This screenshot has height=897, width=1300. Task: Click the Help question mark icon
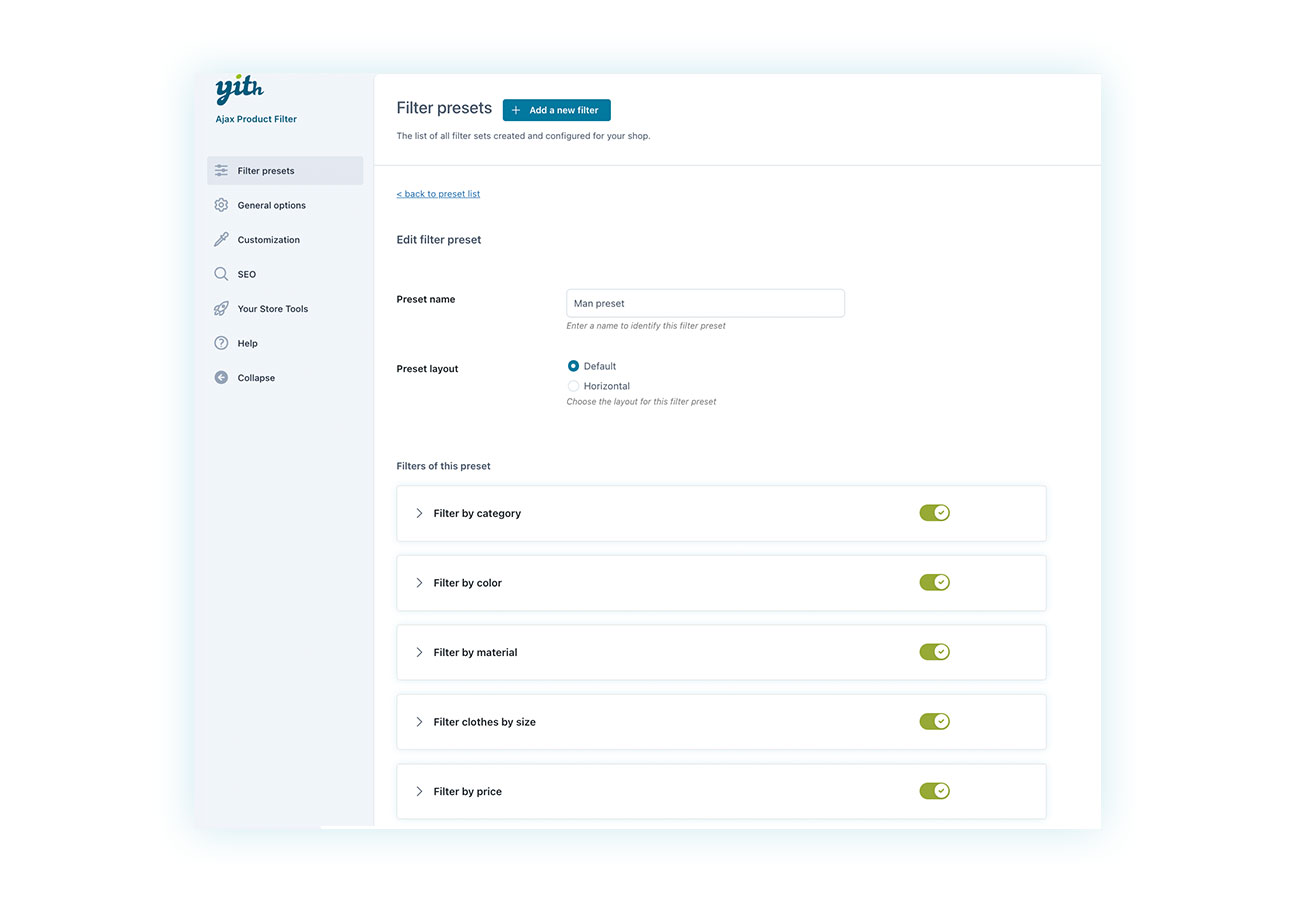[221, 343]
